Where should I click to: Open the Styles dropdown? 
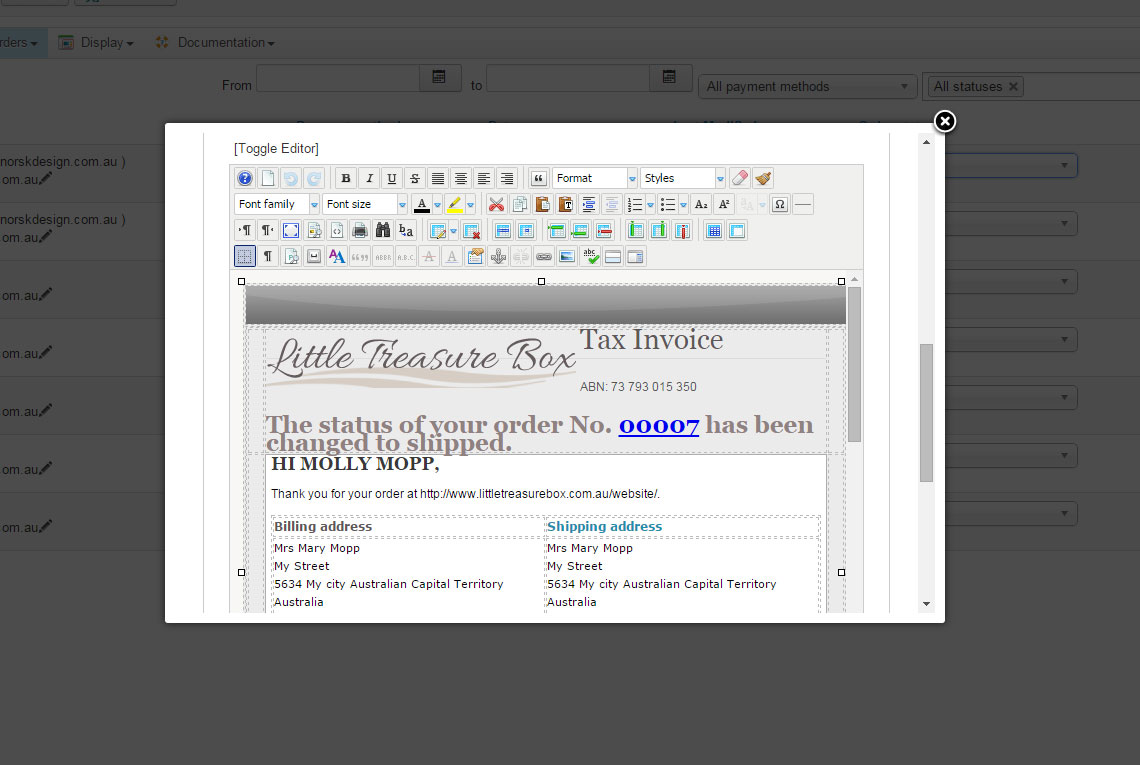coord(683,179)
